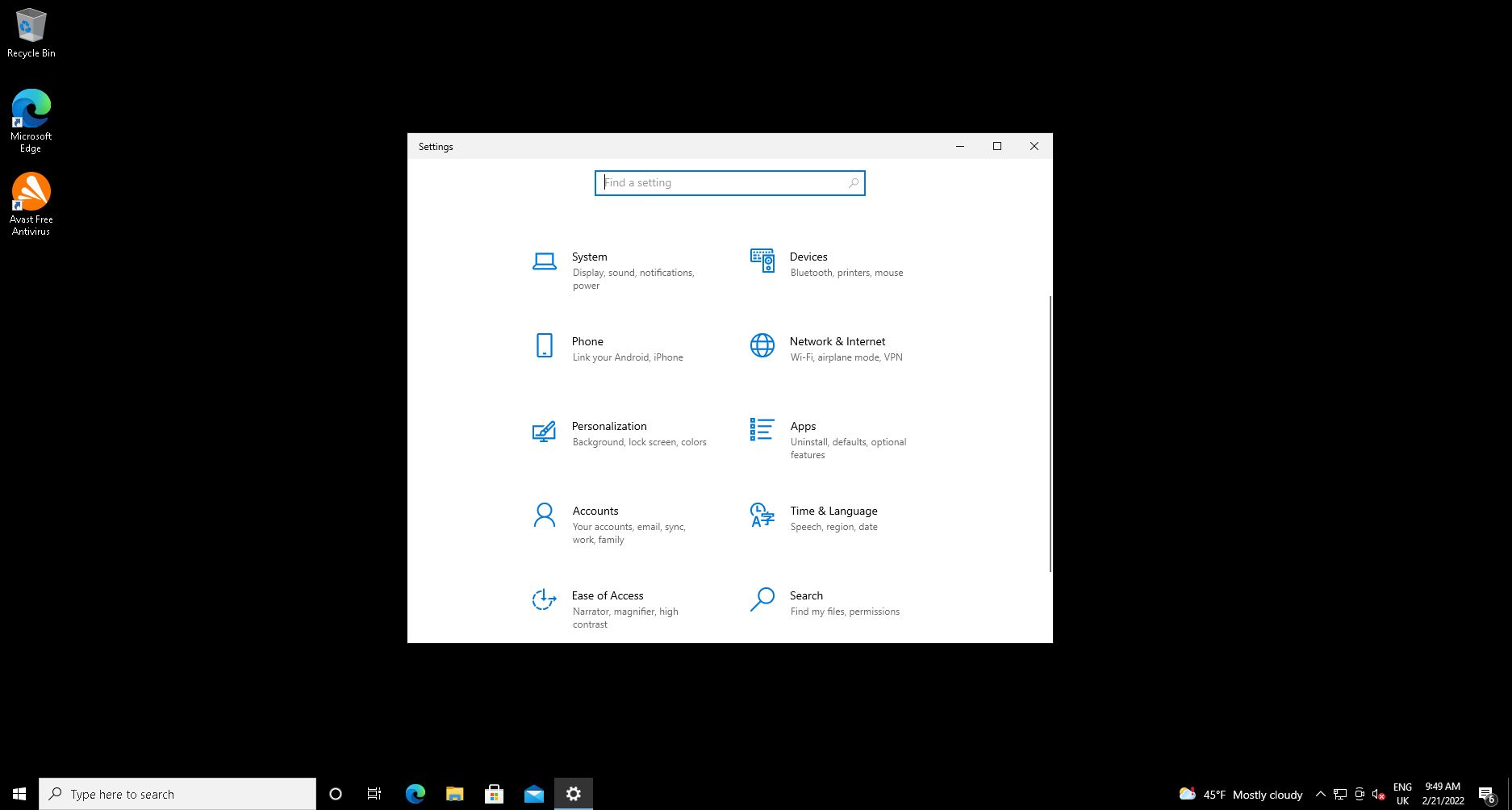The width and height of the screenshot is (1512, 810).
Task: Click the Settings window scrollbar
Action: pos(1050,434)
